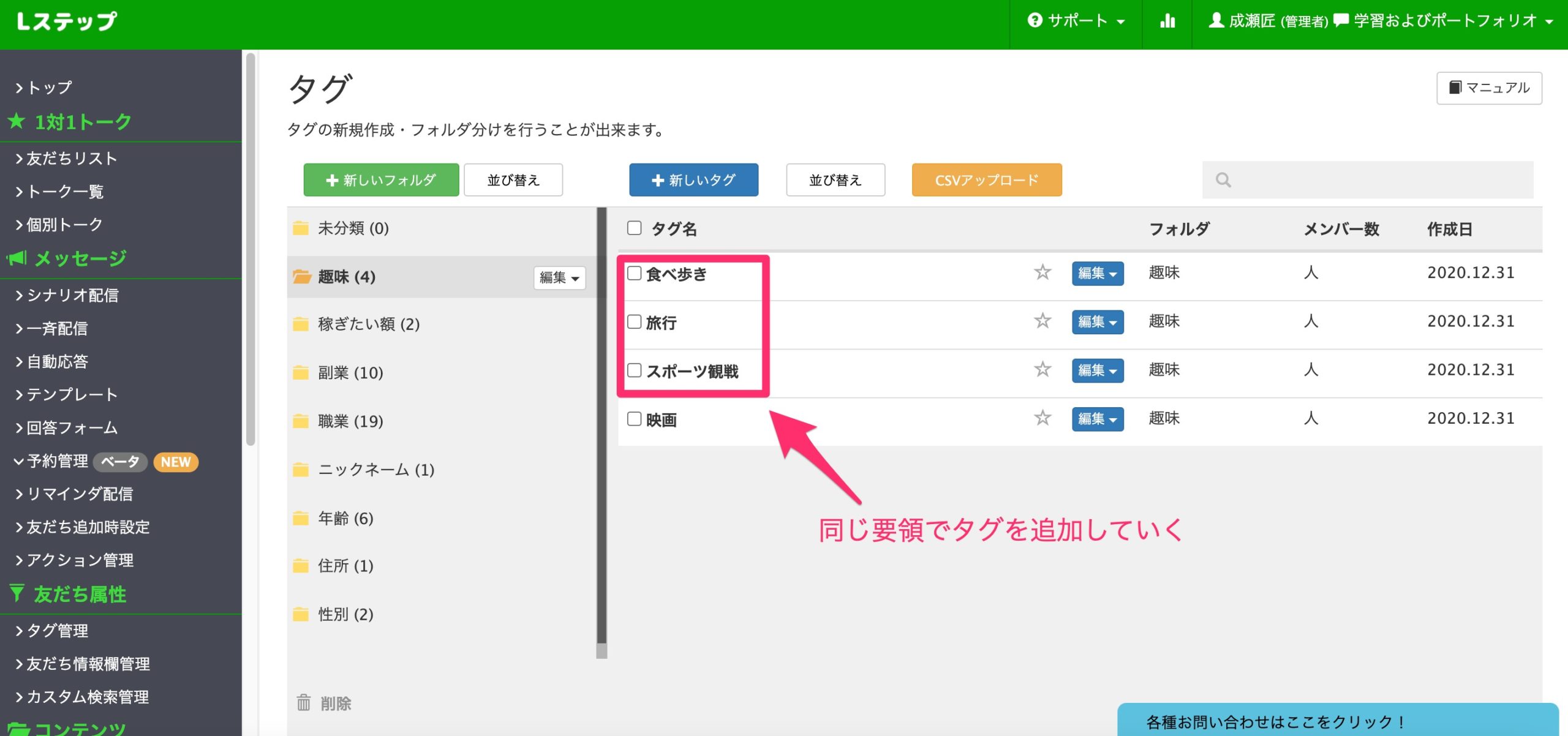This screenshot has width=1568, height=736.
Task: Click the trash 削除 icon
Action: (304, 702)
